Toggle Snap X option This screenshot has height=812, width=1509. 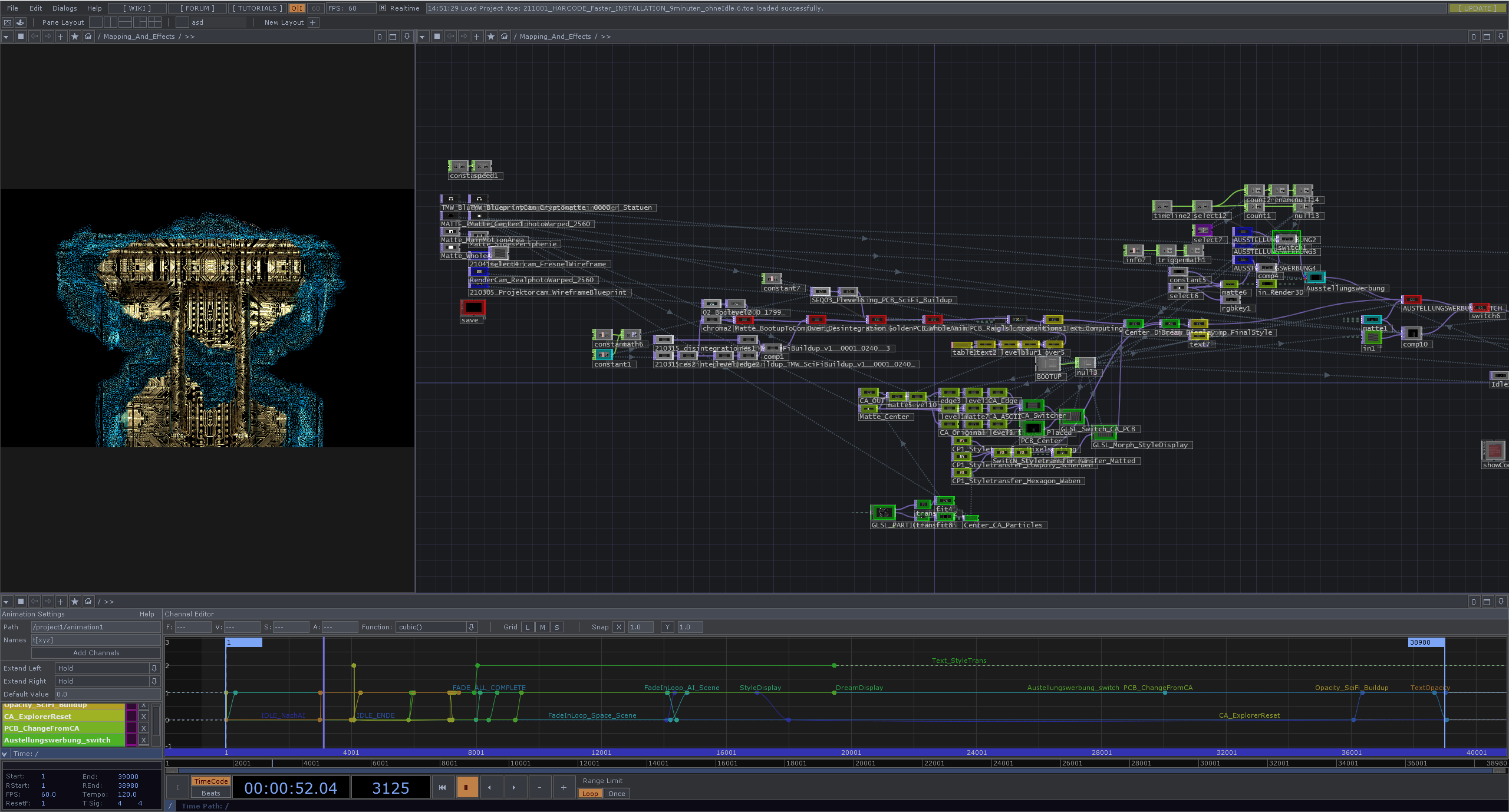point(619,627)
